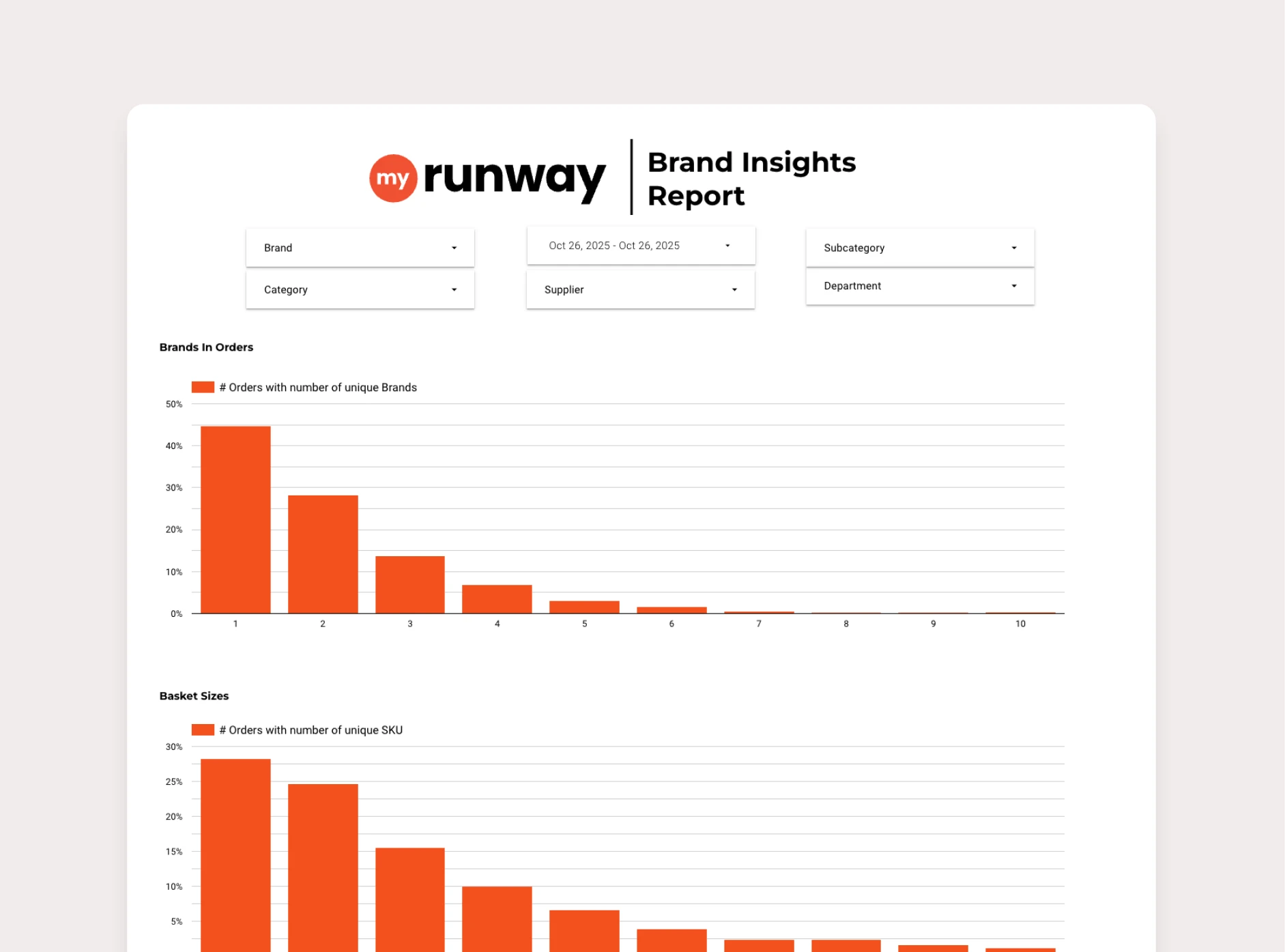The width and height of the screenshot is (1285, 952).
Task: Click x-axis label 10 in Brands chart
Action: (1020, 624)
